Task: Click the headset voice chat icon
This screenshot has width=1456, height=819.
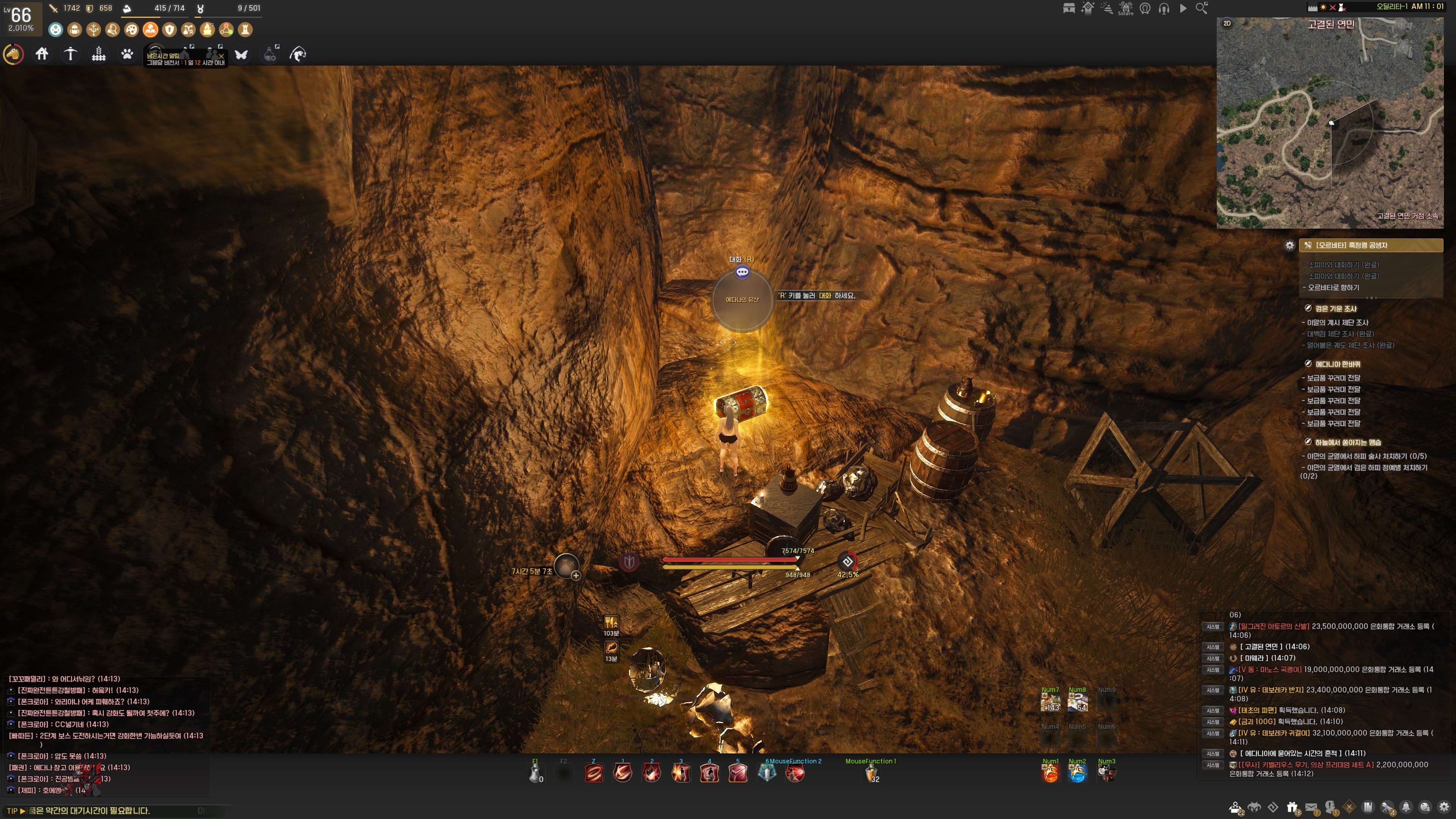Action: 1164,8
